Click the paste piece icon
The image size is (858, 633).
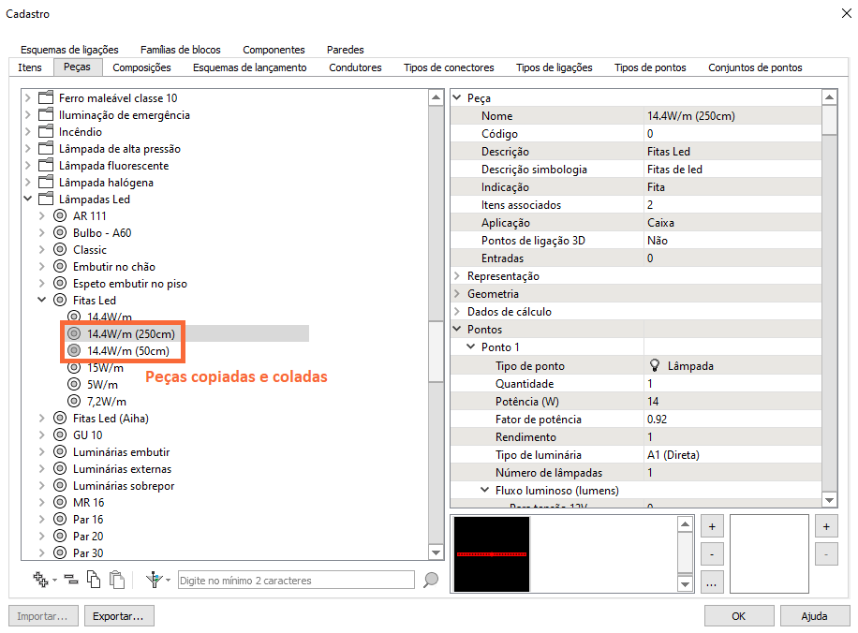pos(117,580)
